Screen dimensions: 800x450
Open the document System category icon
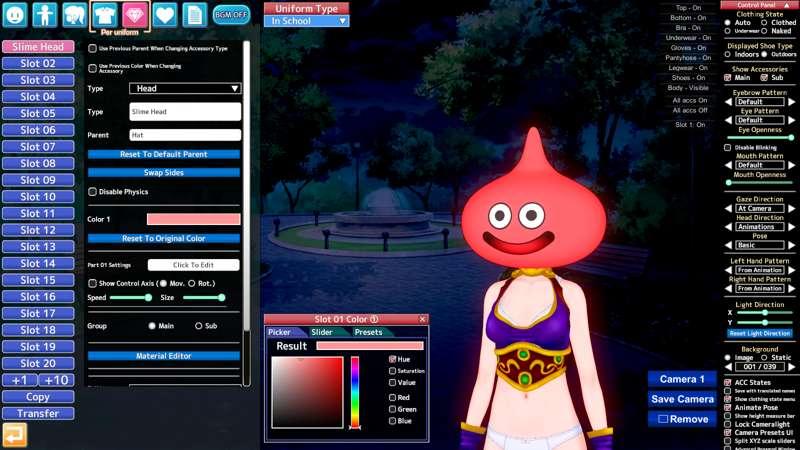point(194,15)
